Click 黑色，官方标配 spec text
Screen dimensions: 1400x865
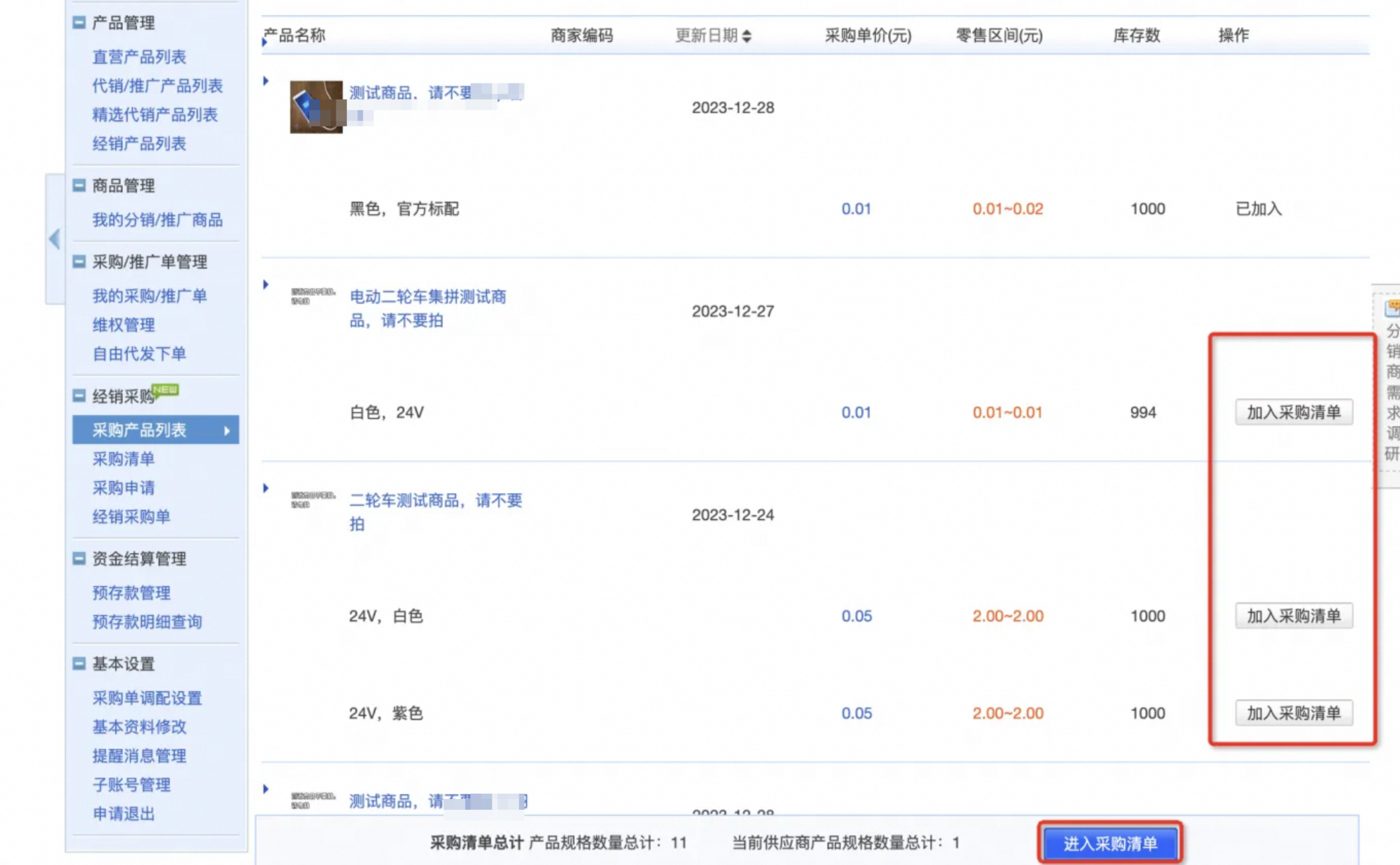point(404,209)
